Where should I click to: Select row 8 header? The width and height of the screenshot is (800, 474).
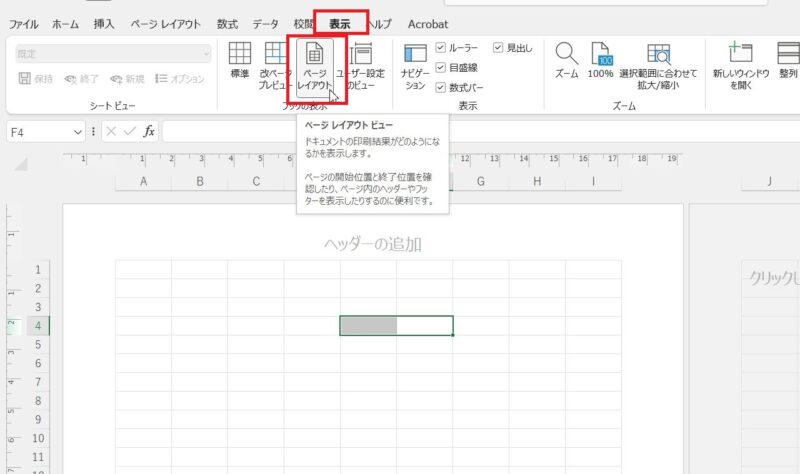pyautogui.click(x=38, y=401)
